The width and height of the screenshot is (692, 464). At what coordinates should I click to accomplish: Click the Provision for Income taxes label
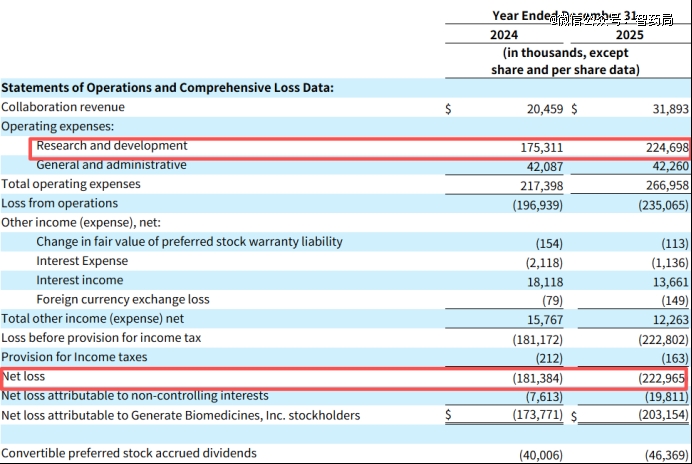tap(74, 357)
